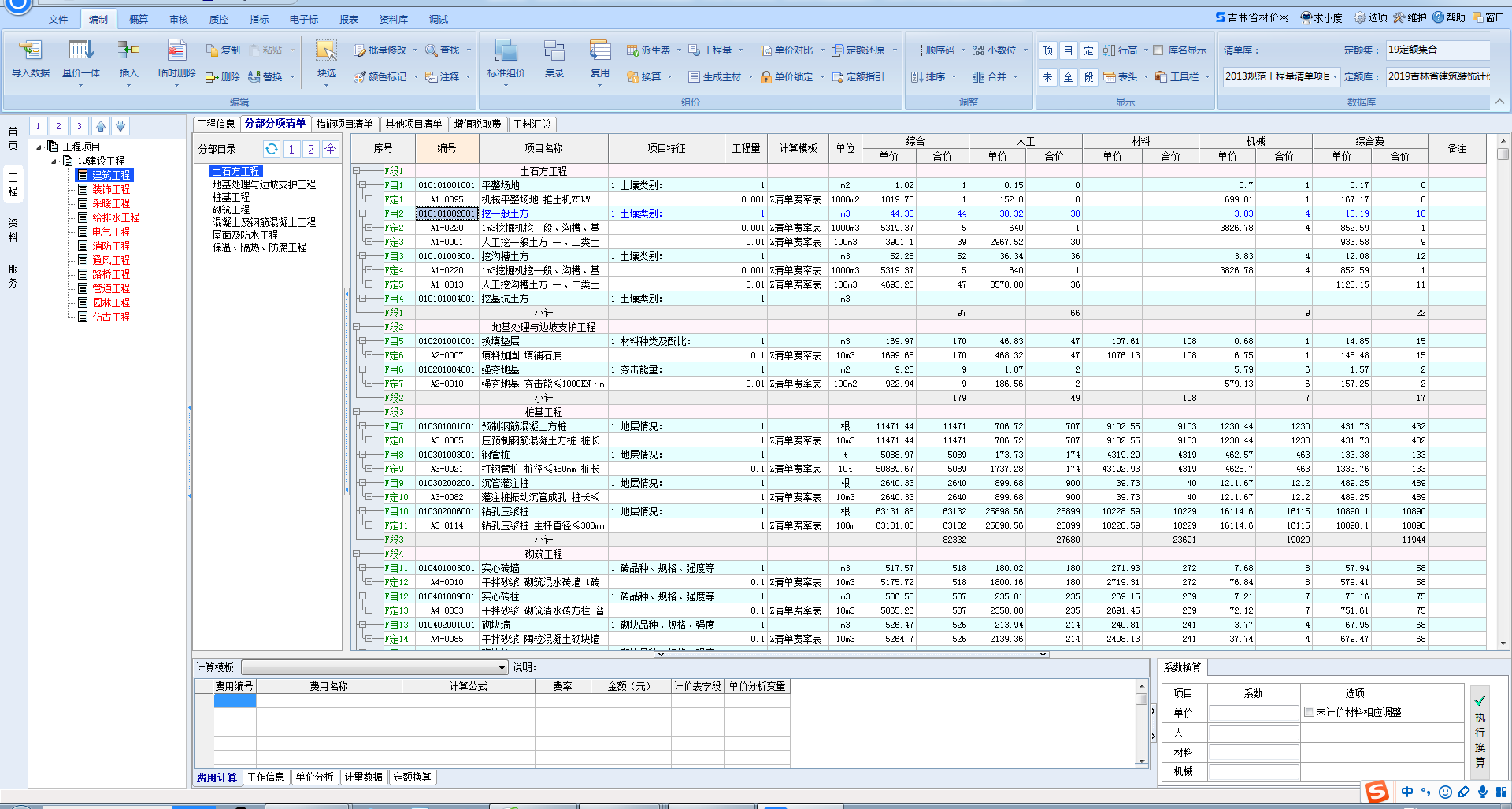The height and width of the screenshot is (809, 1512).
Task: Click the microphone icon in input toolbar
Action: [x=1483, y=792]
